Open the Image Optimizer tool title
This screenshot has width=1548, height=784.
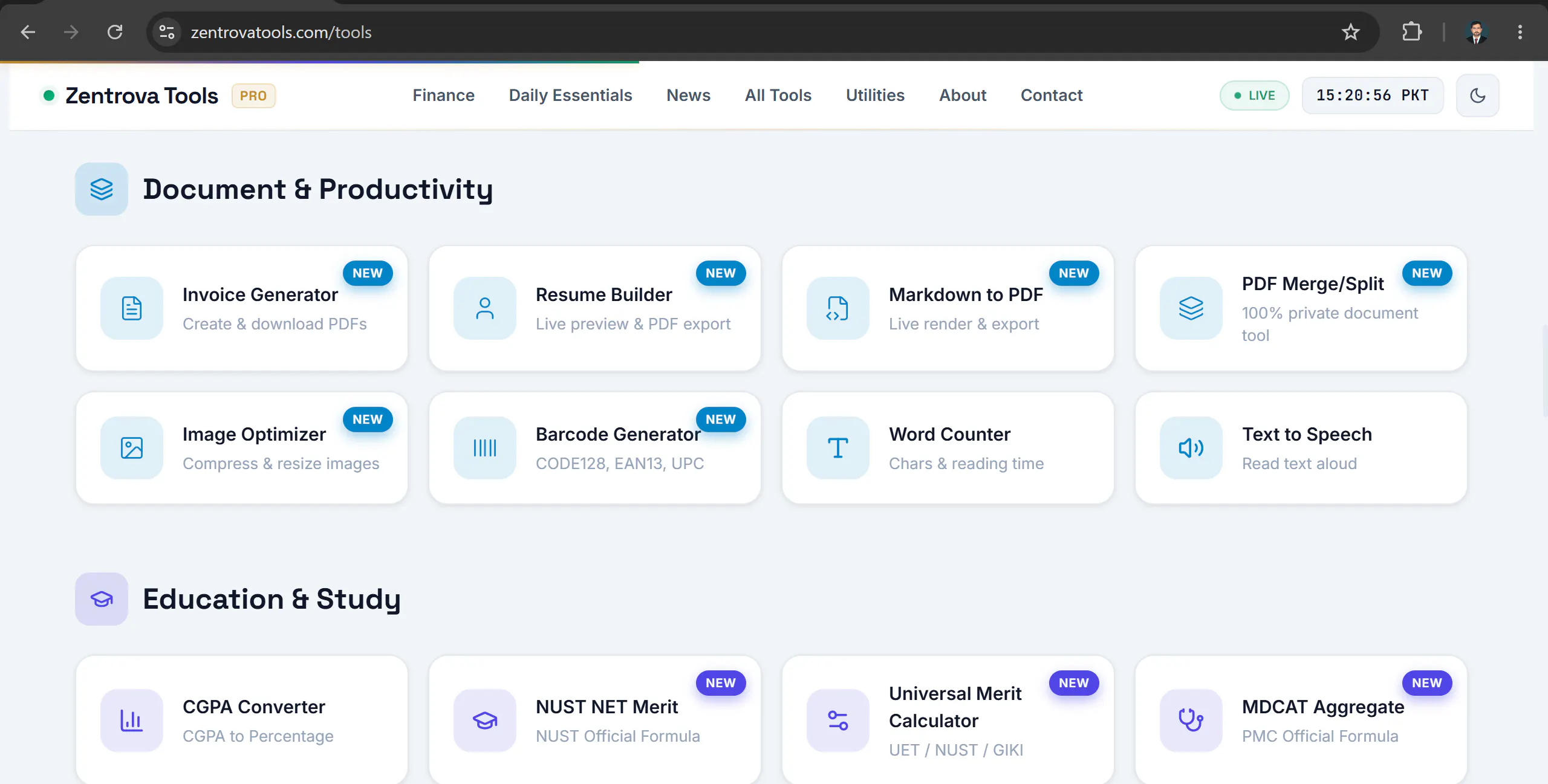coord(254,434)
